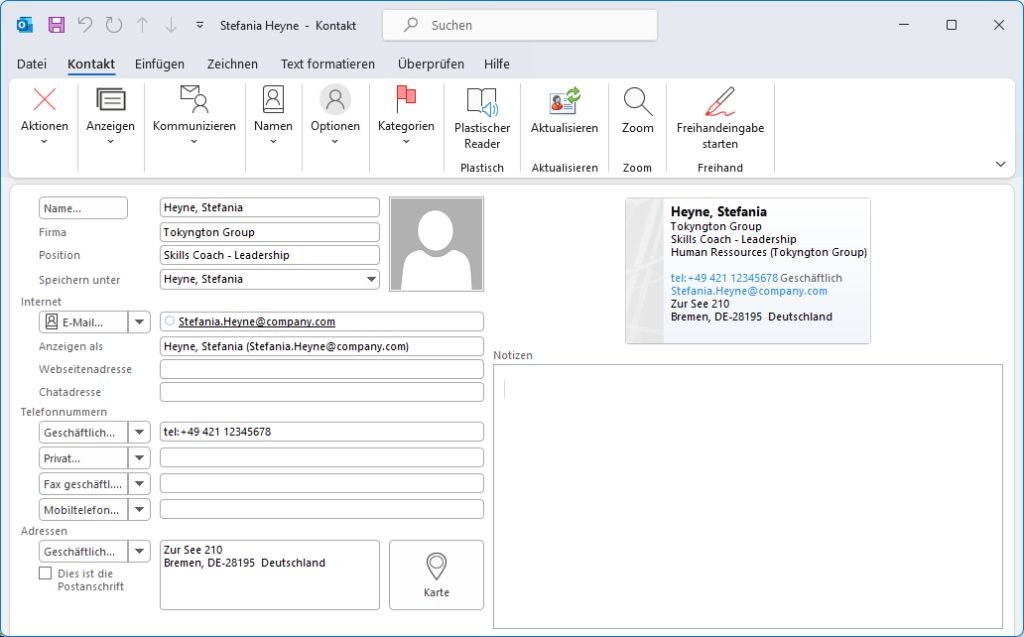Image resolution: width=1024 pixels, height=637 pixels.
Task: Click the Anzeigen als field
Action: click(x=322, y=346)
